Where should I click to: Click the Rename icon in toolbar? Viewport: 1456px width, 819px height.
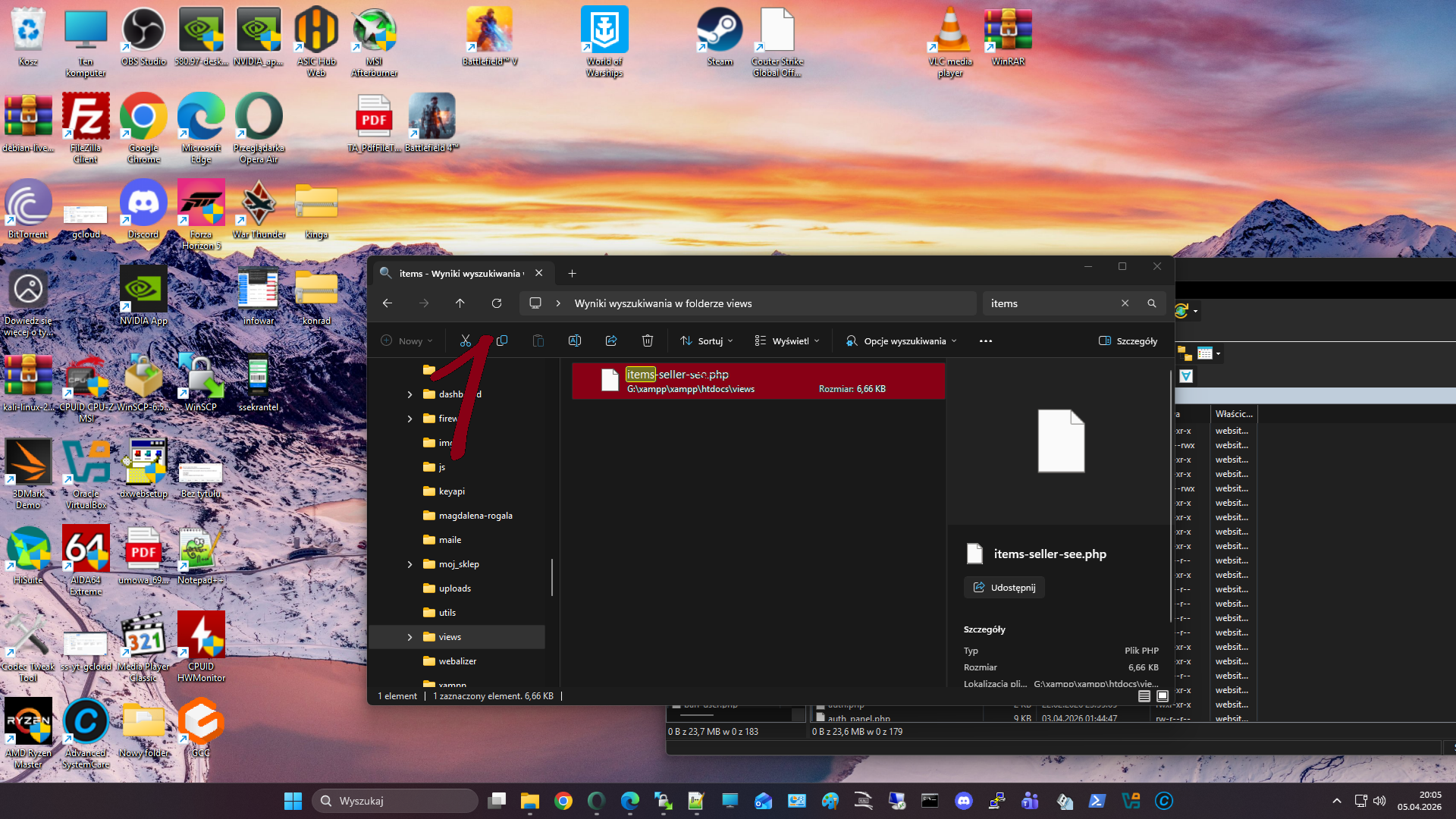coord(575,341)
